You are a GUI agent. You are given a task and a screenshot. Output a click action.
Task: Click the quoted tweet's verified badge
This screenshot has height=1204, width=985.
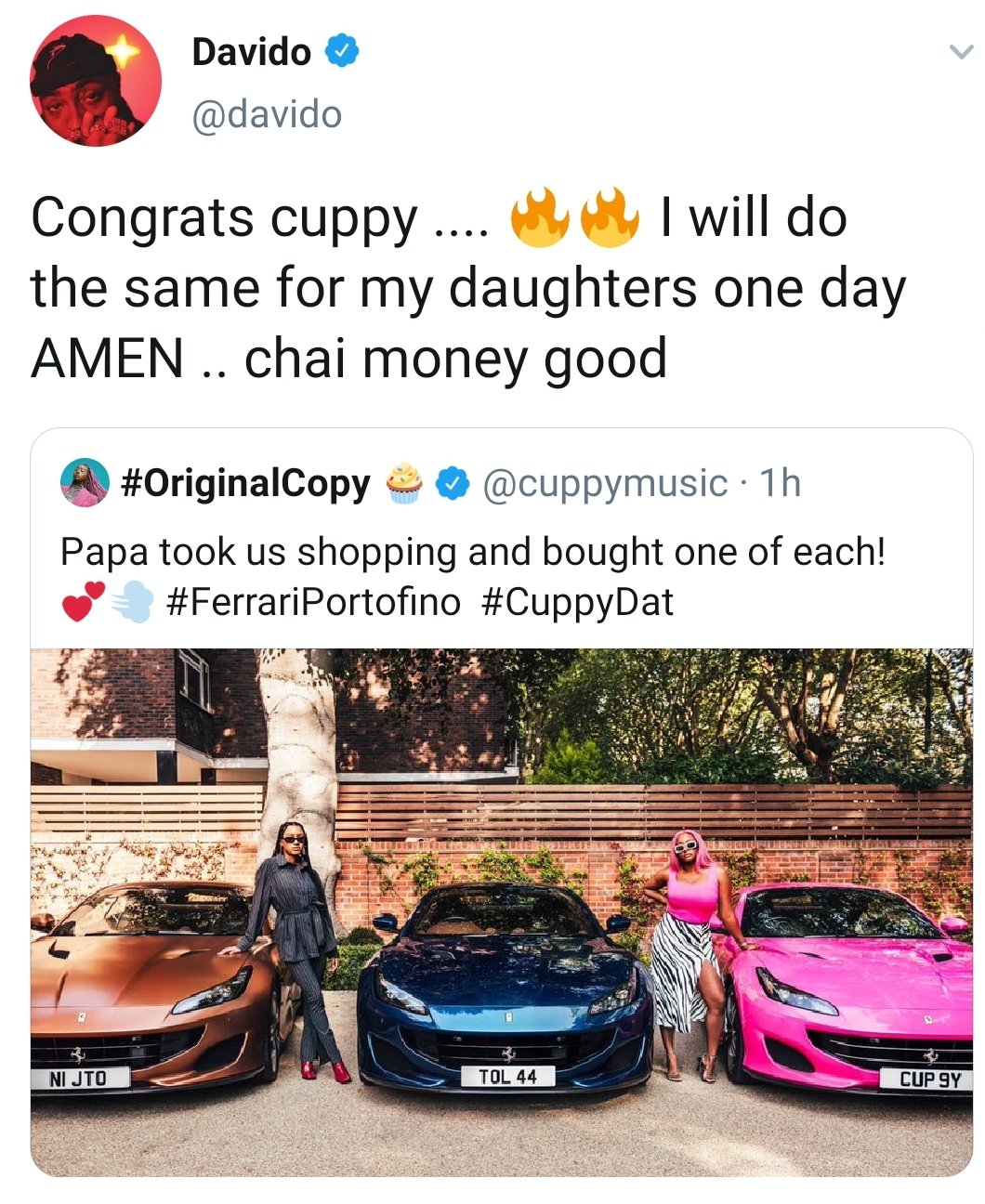click(453, 483)
